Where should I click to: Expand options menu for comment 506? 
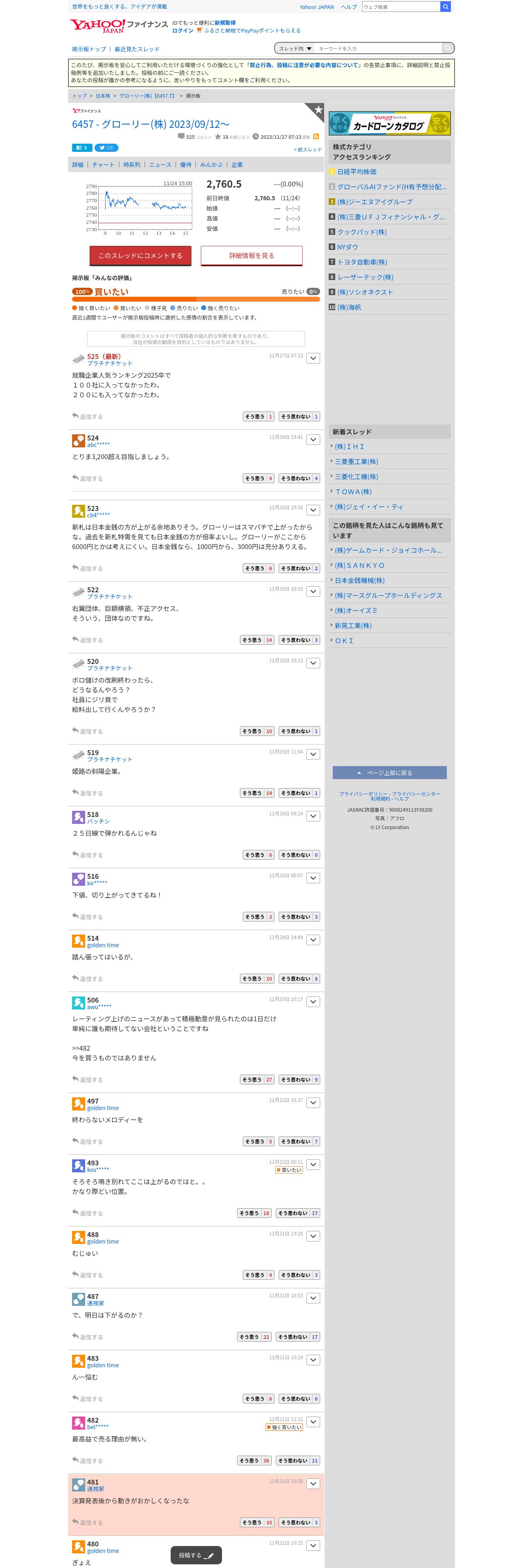tap(313, 1001)
